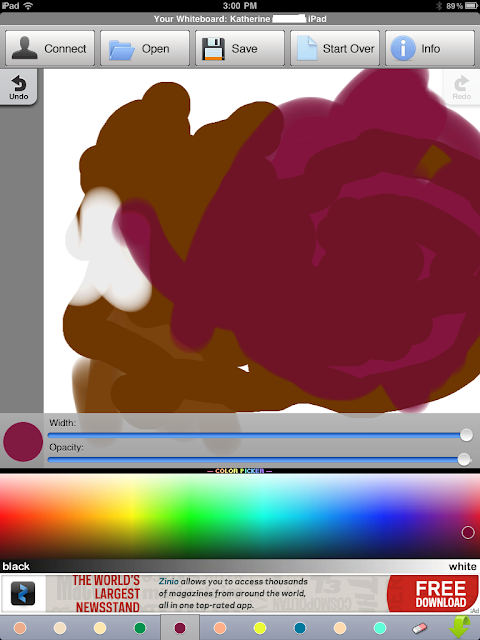The height and width of the screenshot is (640, 480).
Task: Choose the green palette swatch
Action: (x=140, y=628)
